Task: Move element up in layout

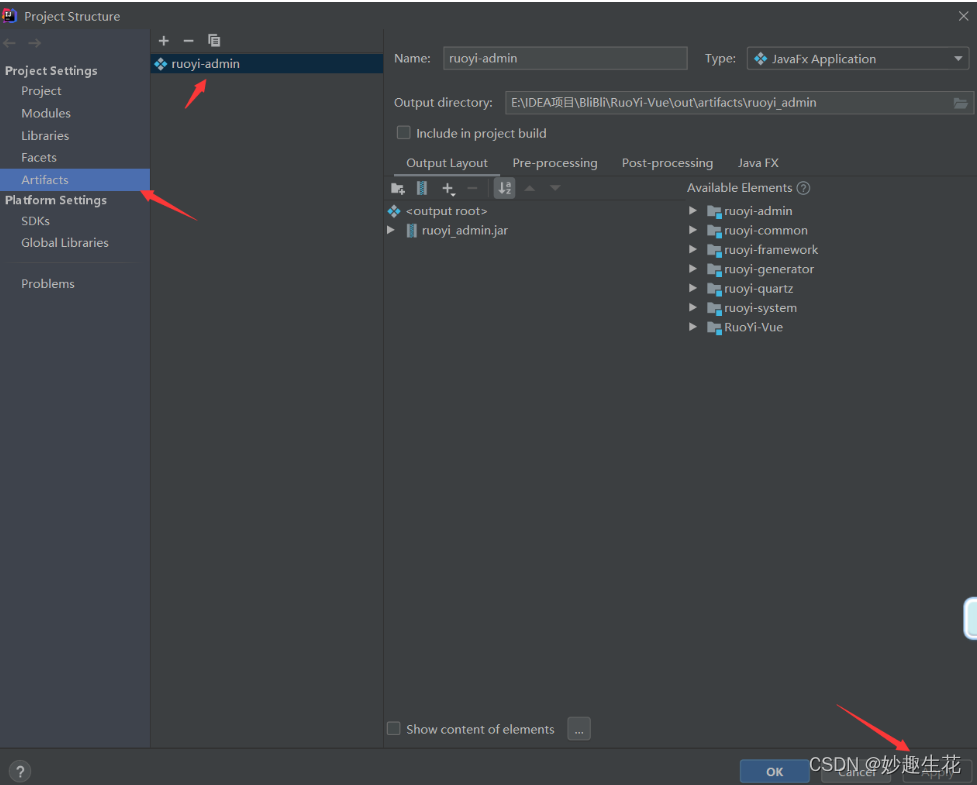Action: [530, 188]
